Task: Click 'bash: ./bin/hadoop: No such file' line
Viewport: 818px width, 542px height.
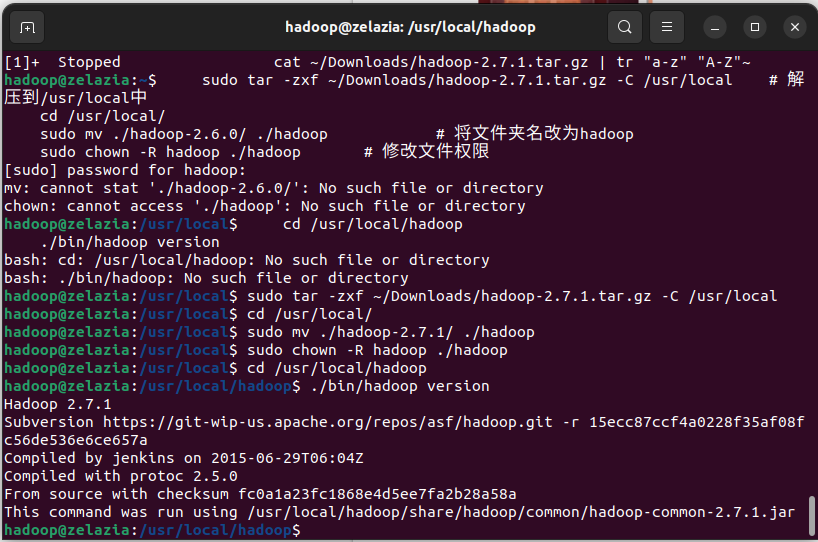Action: click(206, 278)
